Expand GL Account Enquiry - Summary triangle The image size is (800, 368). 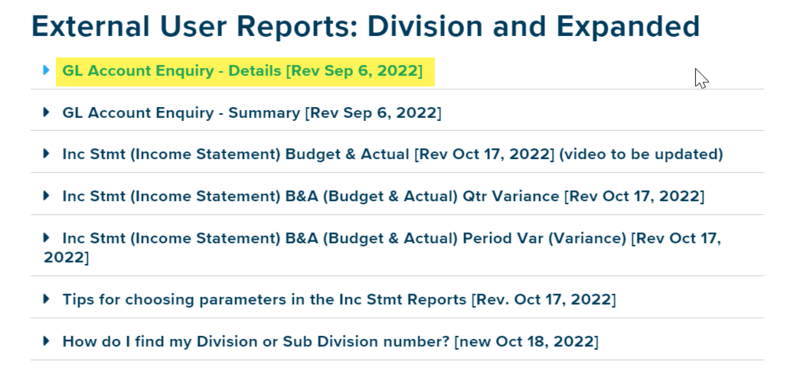point(46,112)
